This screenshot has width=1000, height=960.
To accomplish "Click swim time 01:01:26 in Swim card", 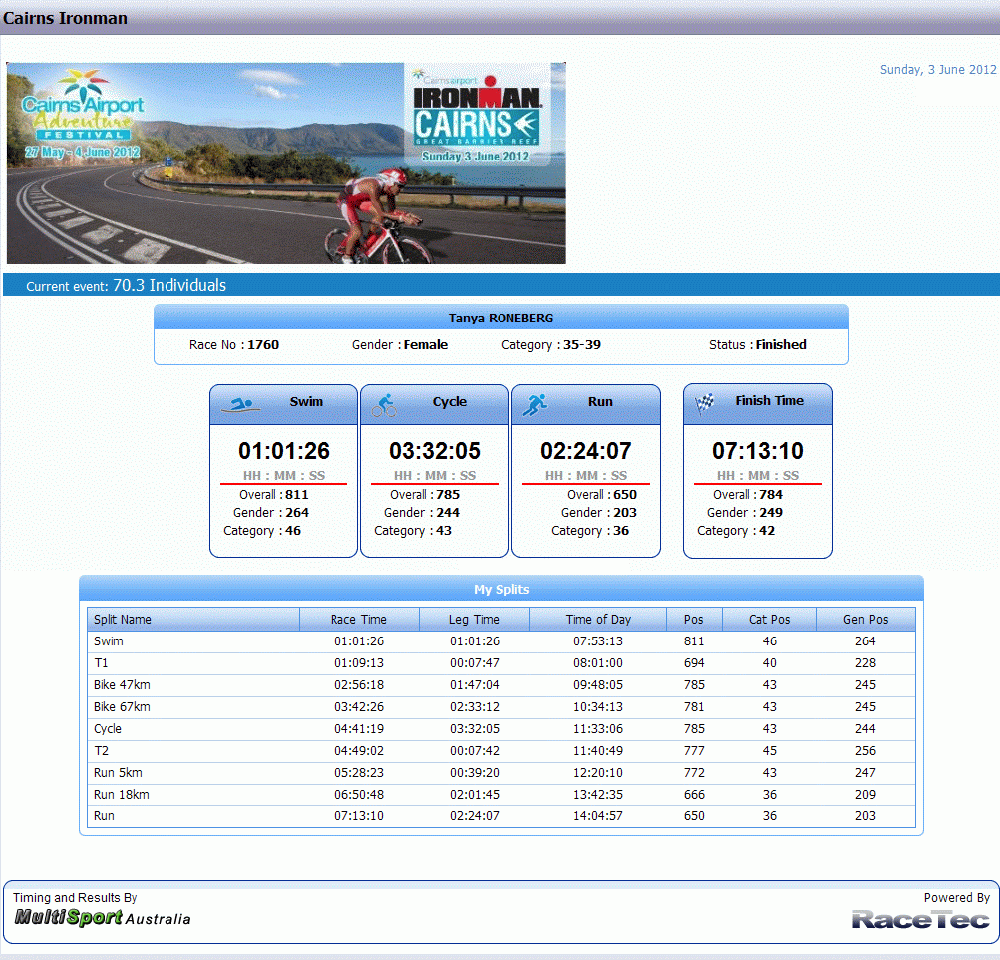I will (x=284, y=451).
